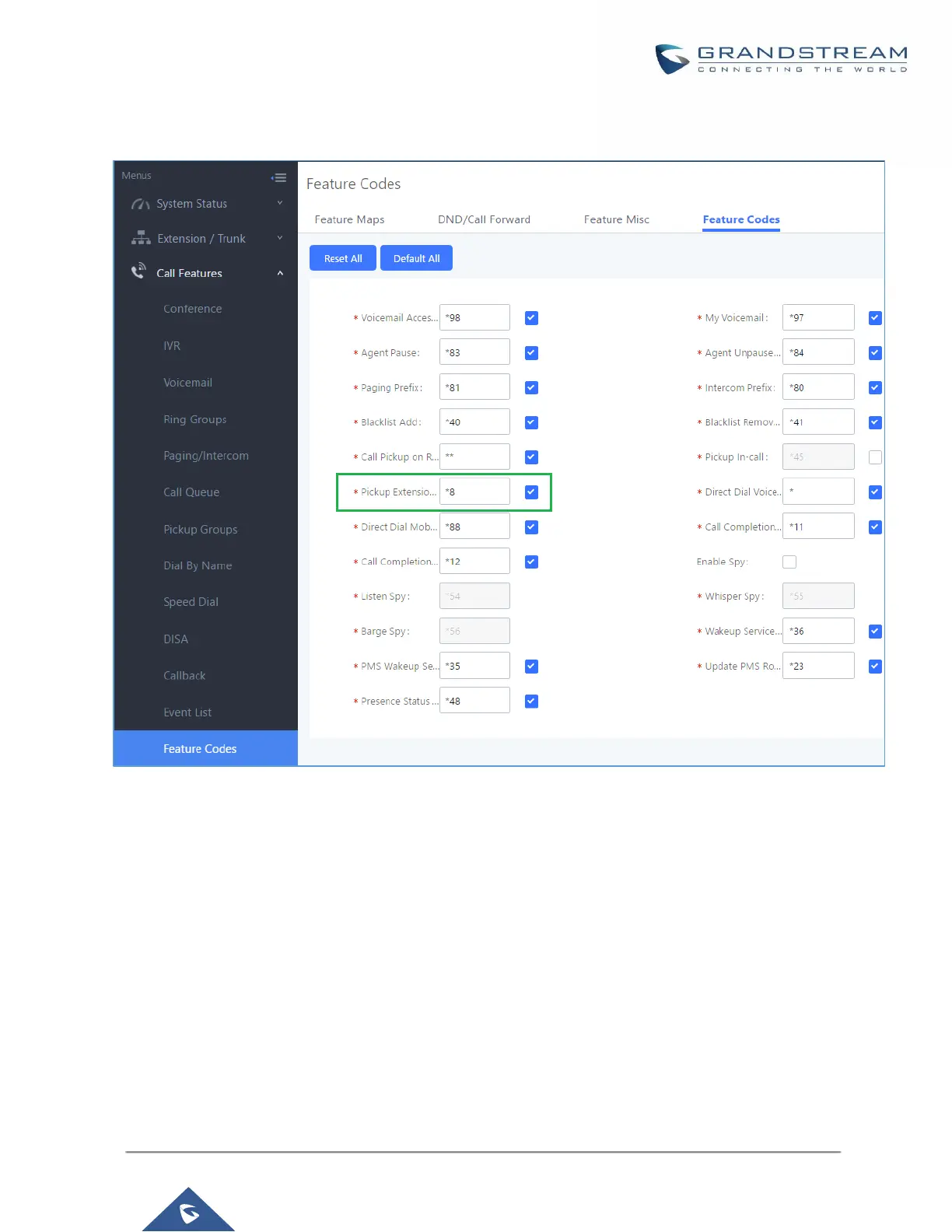Click the System Status gauge icon
Screen dimensions: 952x1232
(x=141, y=204)
